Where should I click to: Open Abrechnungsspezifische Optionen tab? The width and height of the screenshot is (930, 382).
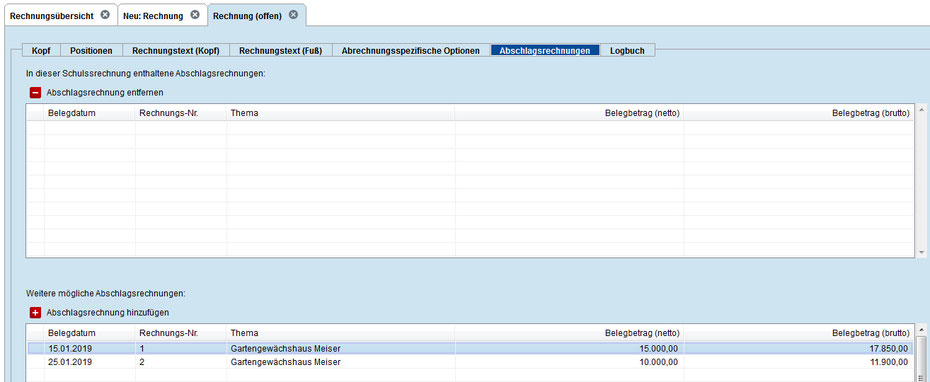point(410,50)
